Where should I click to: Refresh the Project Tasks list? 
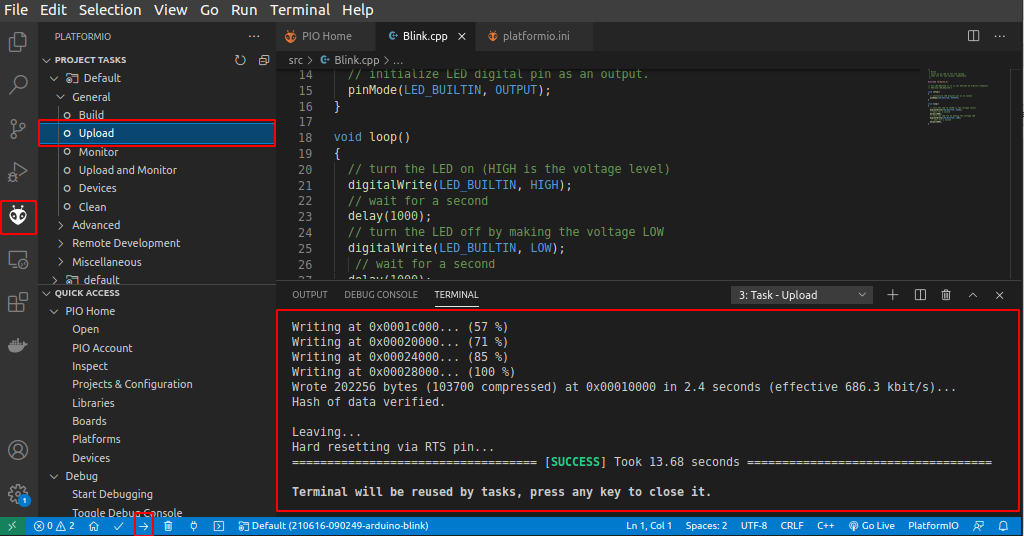[240, 60]
